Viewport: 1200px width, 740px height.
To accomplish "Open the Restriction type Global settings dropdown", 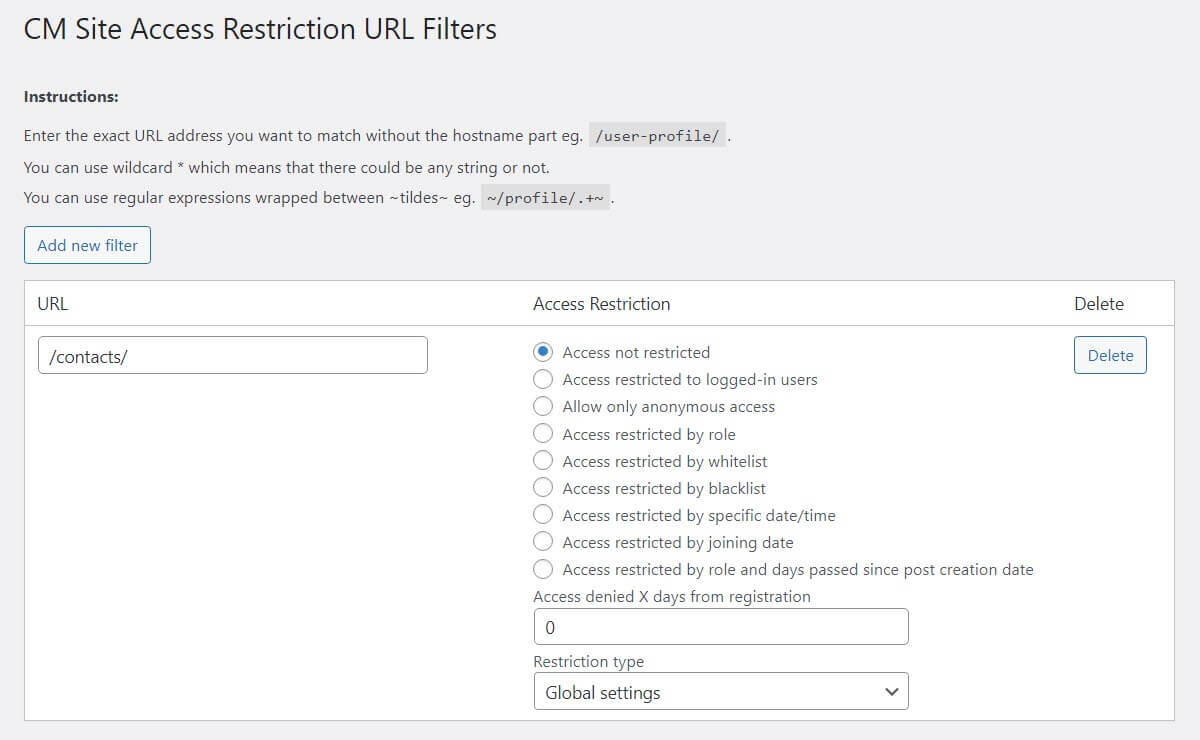I will 720,691.
